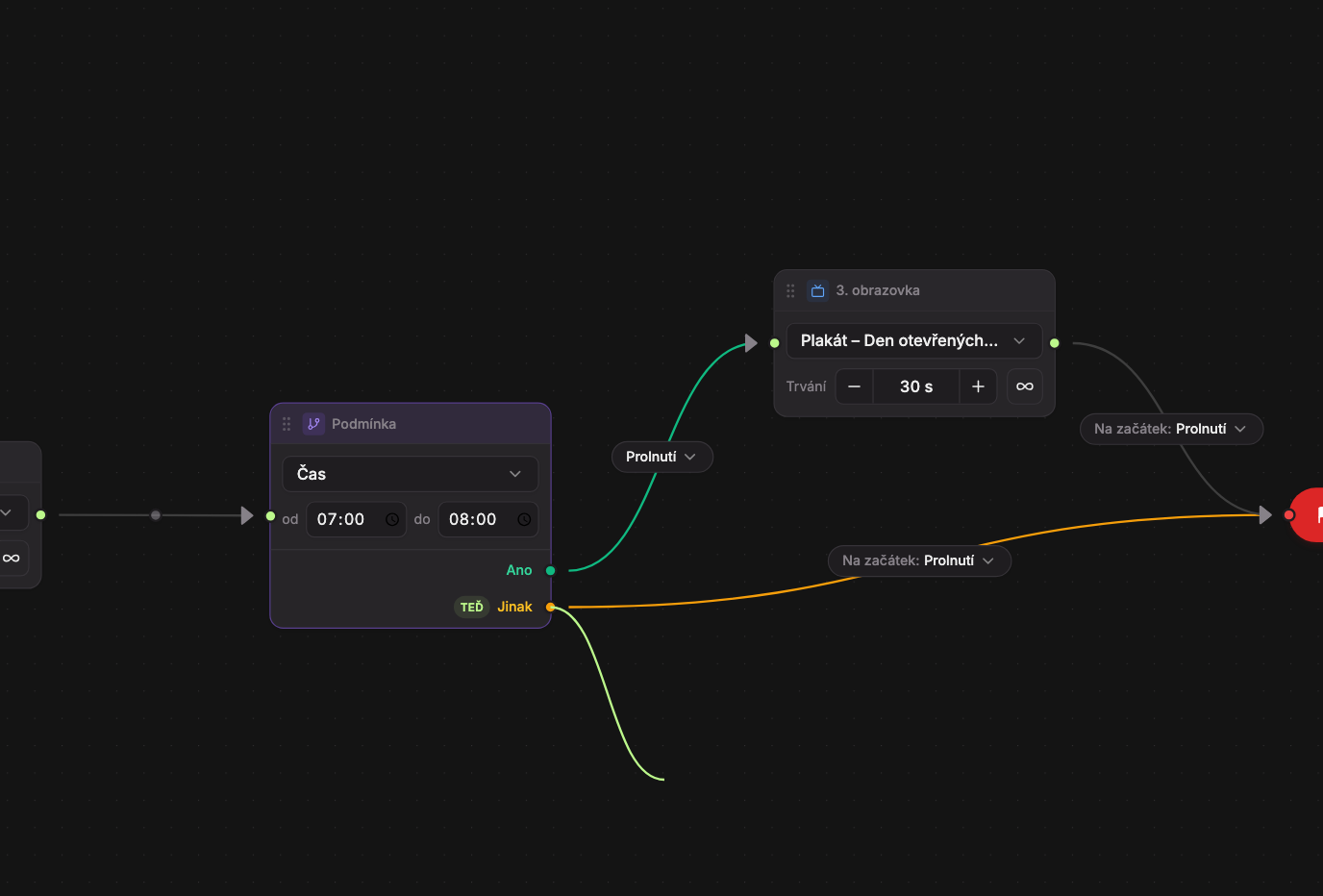Click the 30 s duration value
The width and height of the screenshot is (1323, 896).
pyautogui.click(x=916, y=386)
